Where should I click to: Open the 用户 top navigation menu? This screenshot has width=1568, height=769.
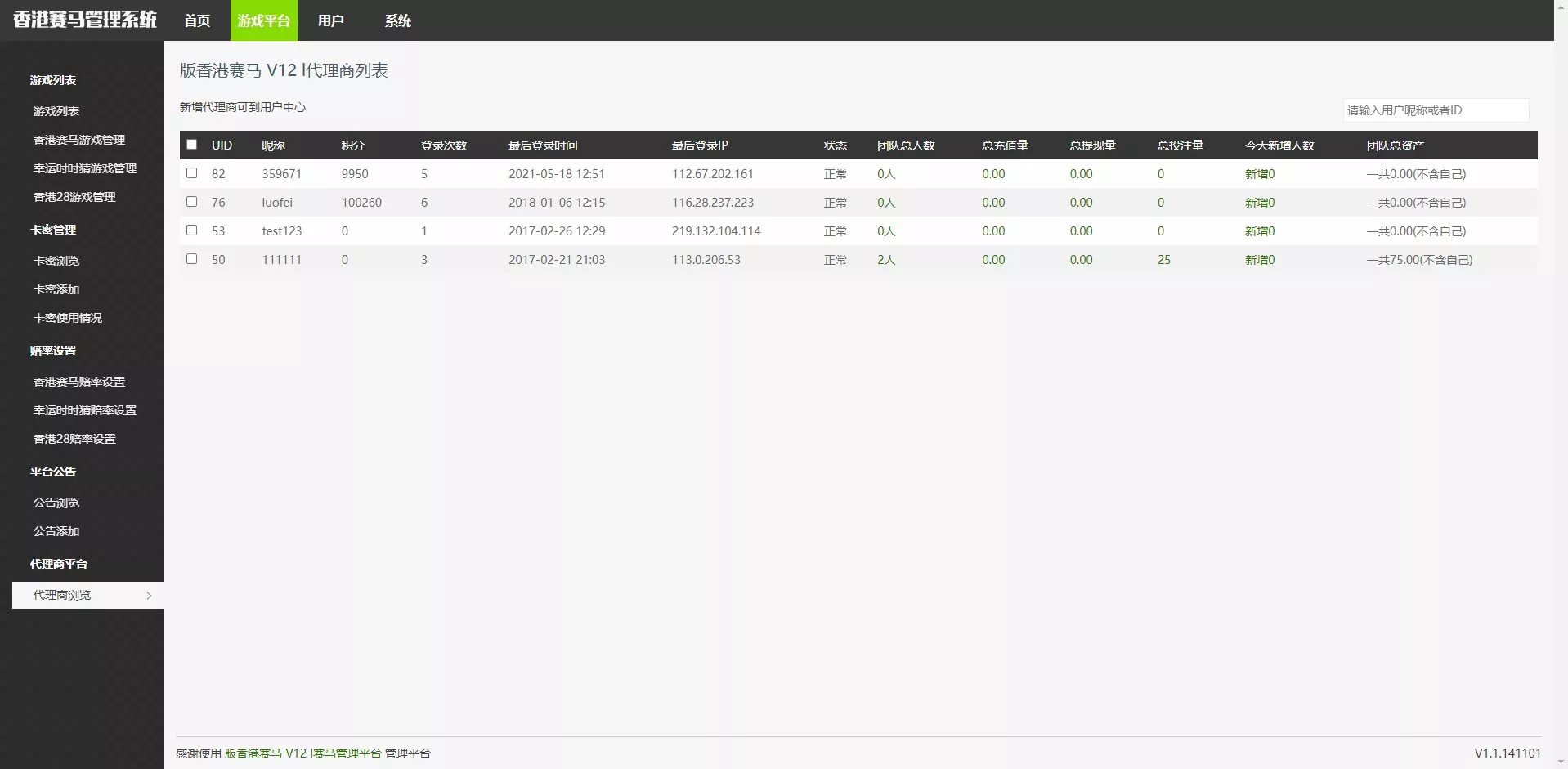pyautogui.click(x=330, y=20)
